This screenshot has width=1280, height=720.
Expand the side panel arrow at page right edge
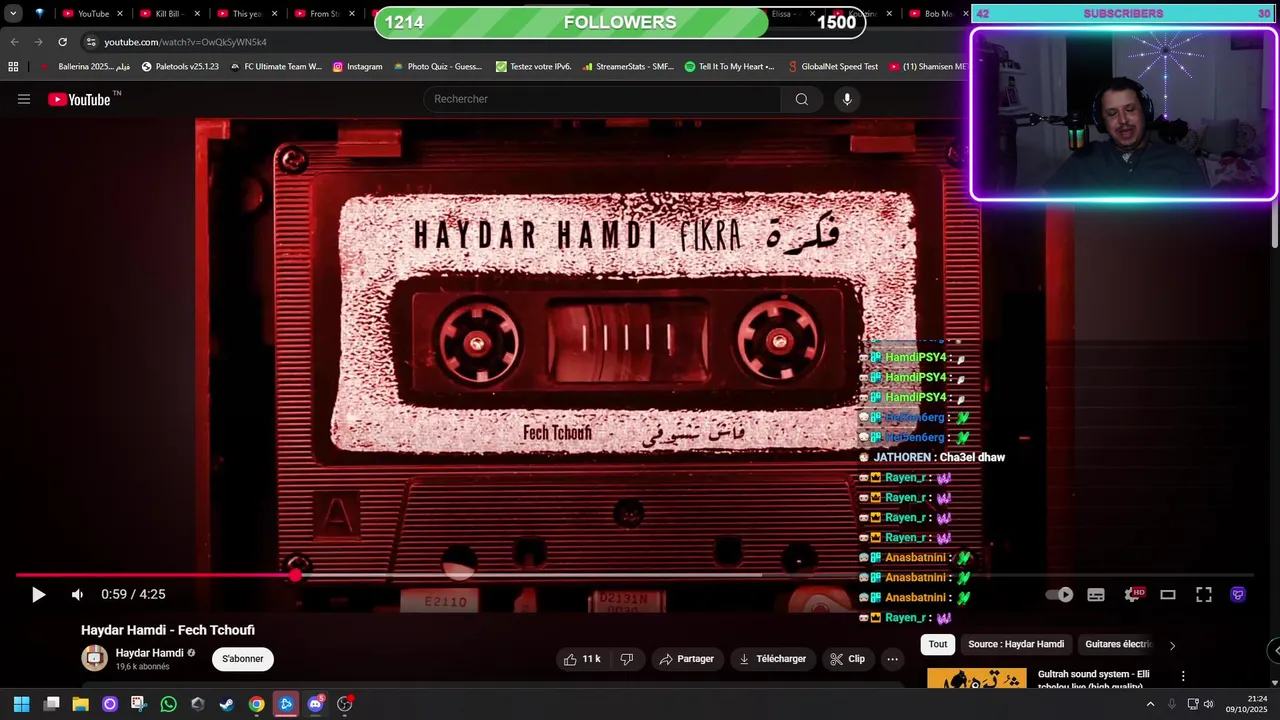[x=1274, y=650]
